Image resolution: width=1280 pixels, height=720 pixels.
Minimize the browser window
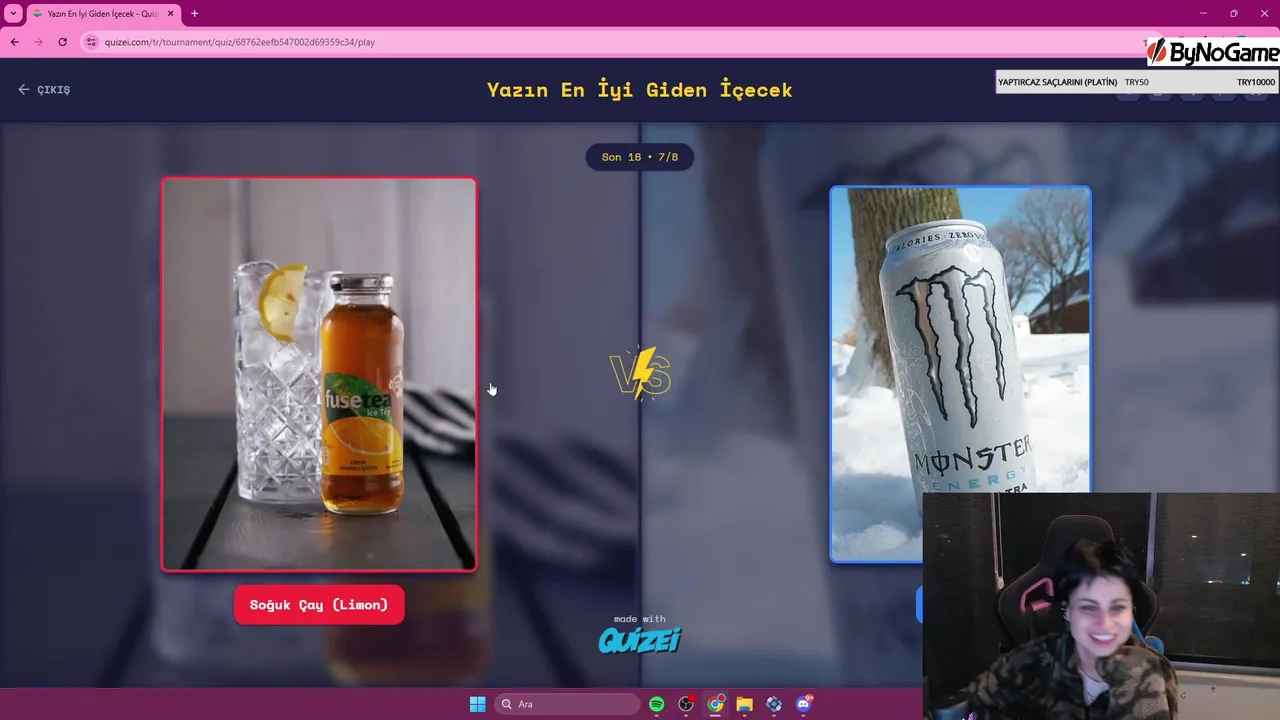pyautogui.click(x=1203, y=13)
